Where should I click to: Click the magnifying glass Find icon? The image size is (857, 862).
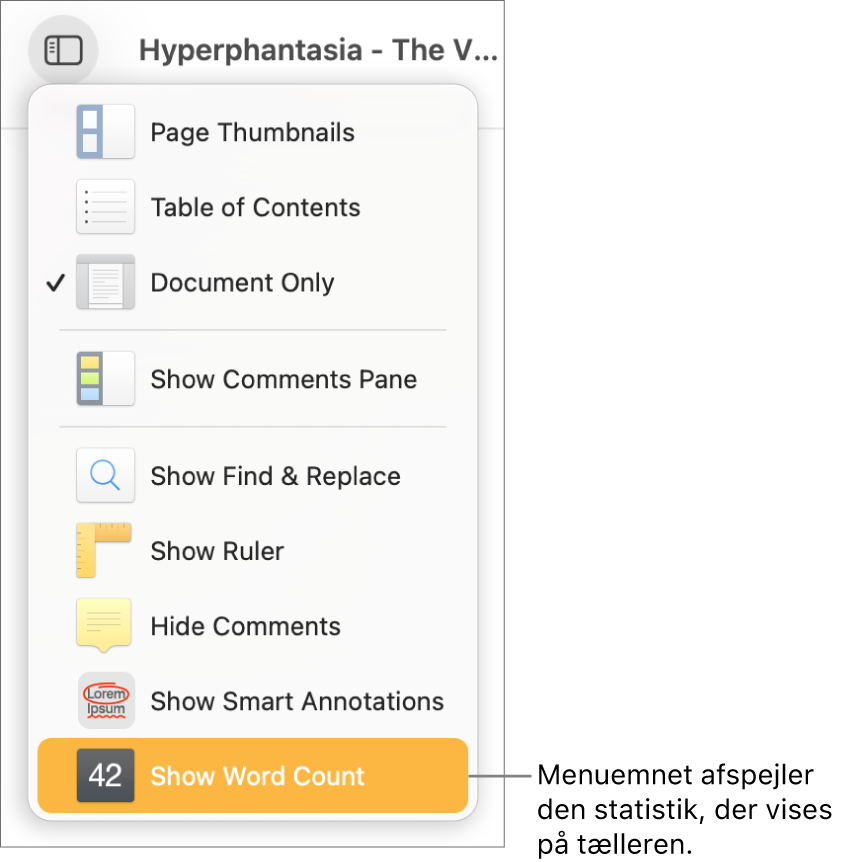(105, 476)
